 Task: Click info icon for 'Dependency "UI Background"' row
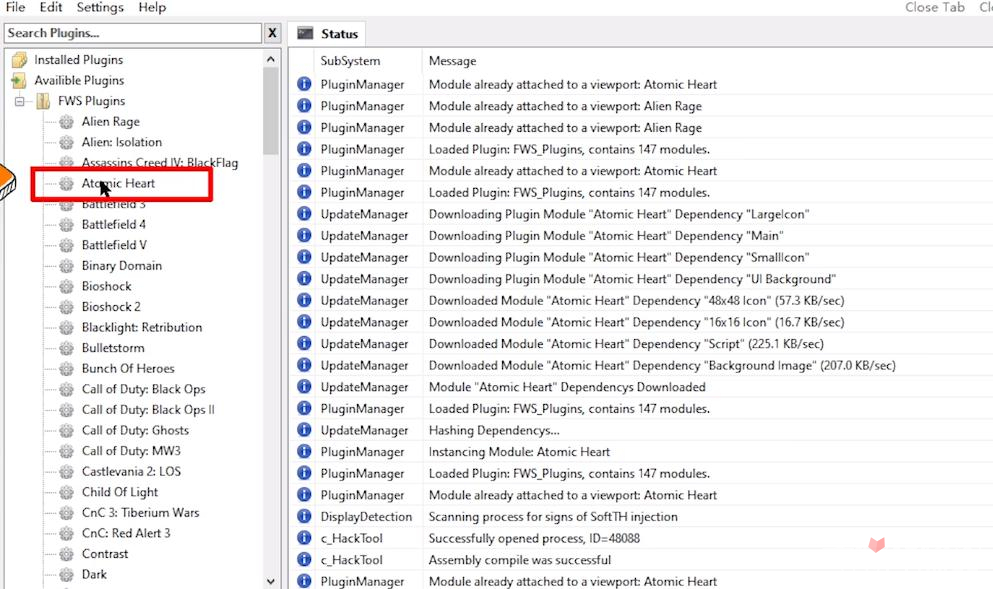coord(304,278)
